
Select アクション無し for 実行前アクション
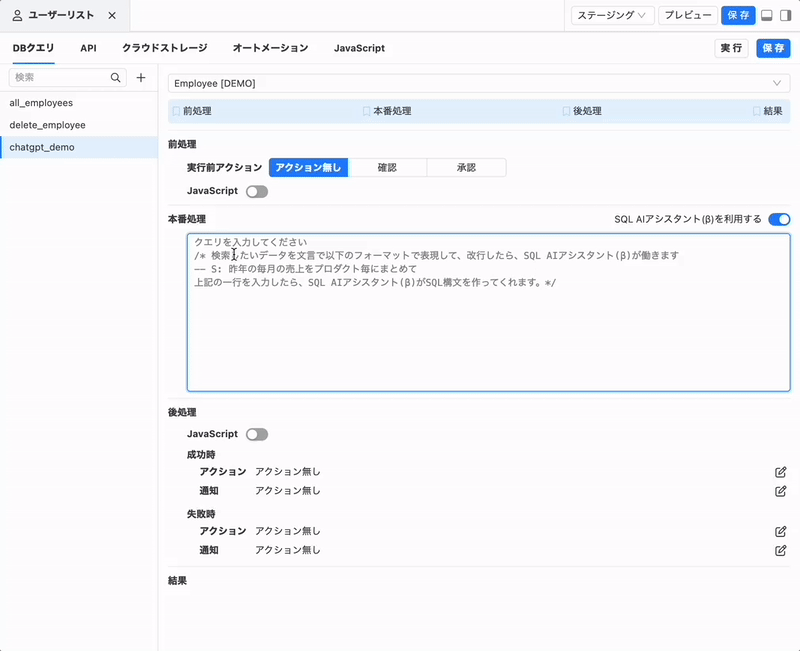(x=309, y=167)
